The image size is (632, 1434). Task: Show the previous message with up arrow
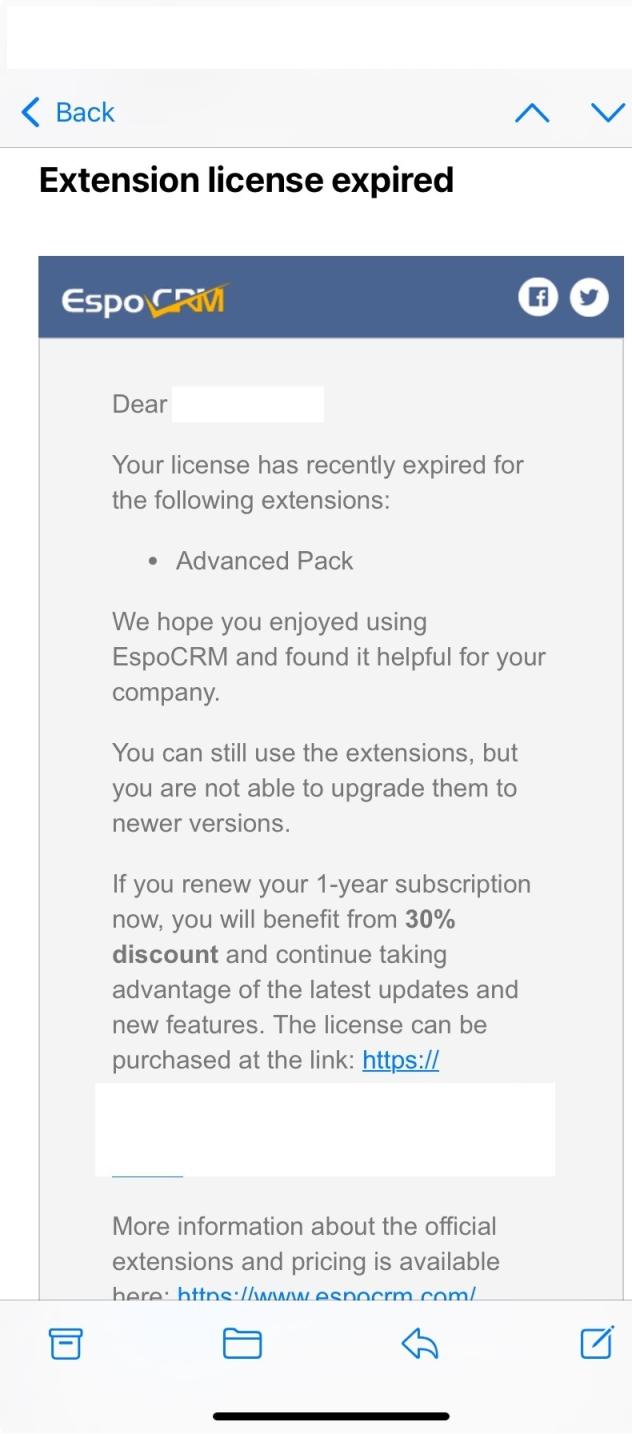(x=532, y=113)
